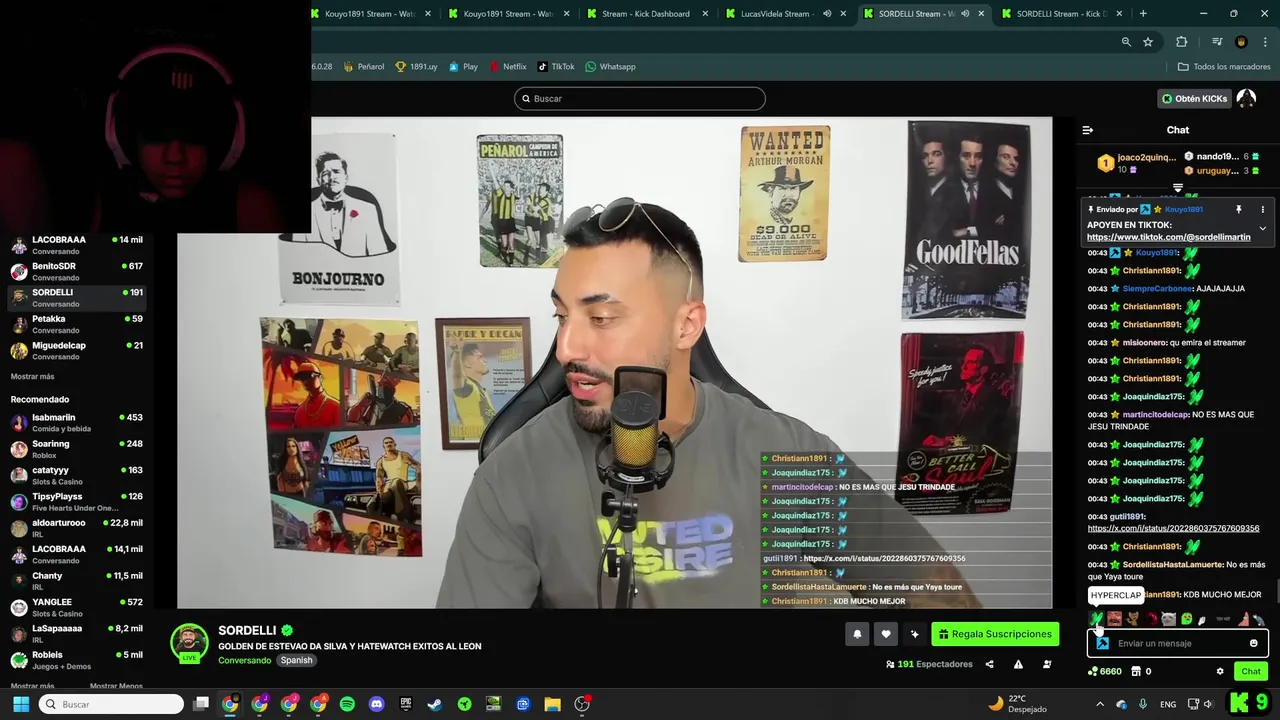Focus the Kick Buscar search bar

[640, 98]
